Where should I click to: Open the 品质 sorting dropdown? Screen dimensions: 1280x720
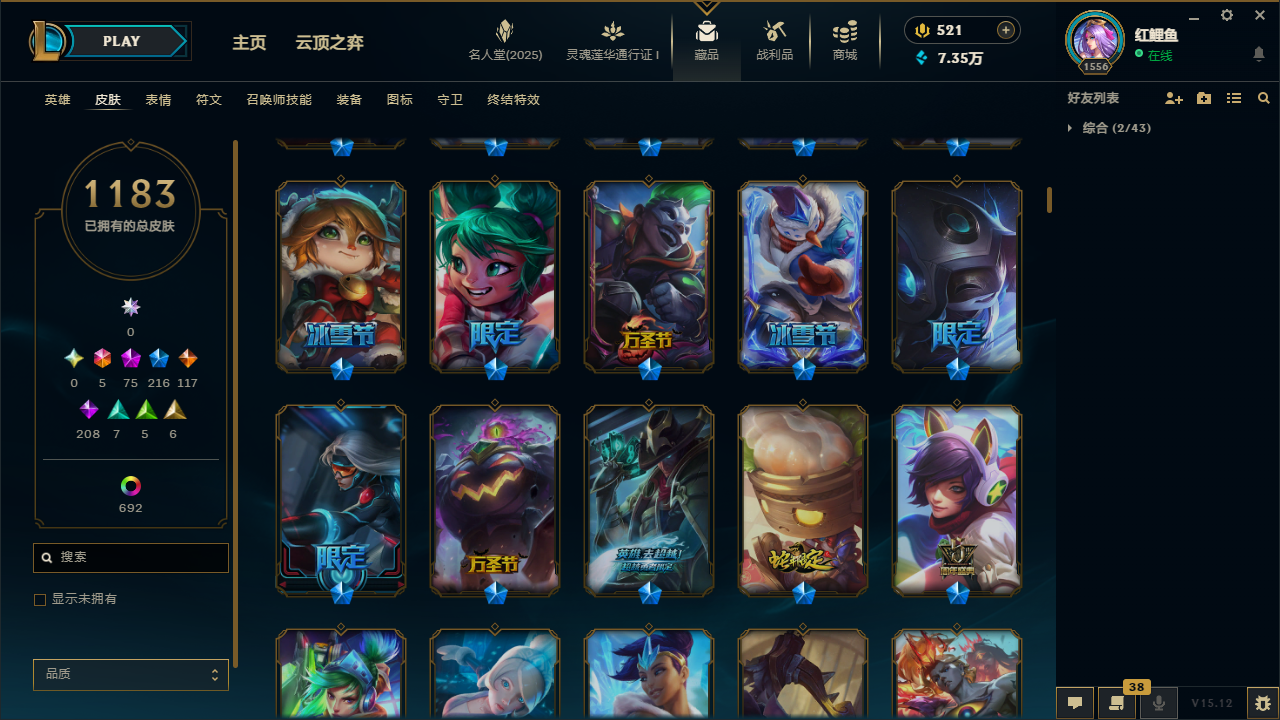pos(131,674)
